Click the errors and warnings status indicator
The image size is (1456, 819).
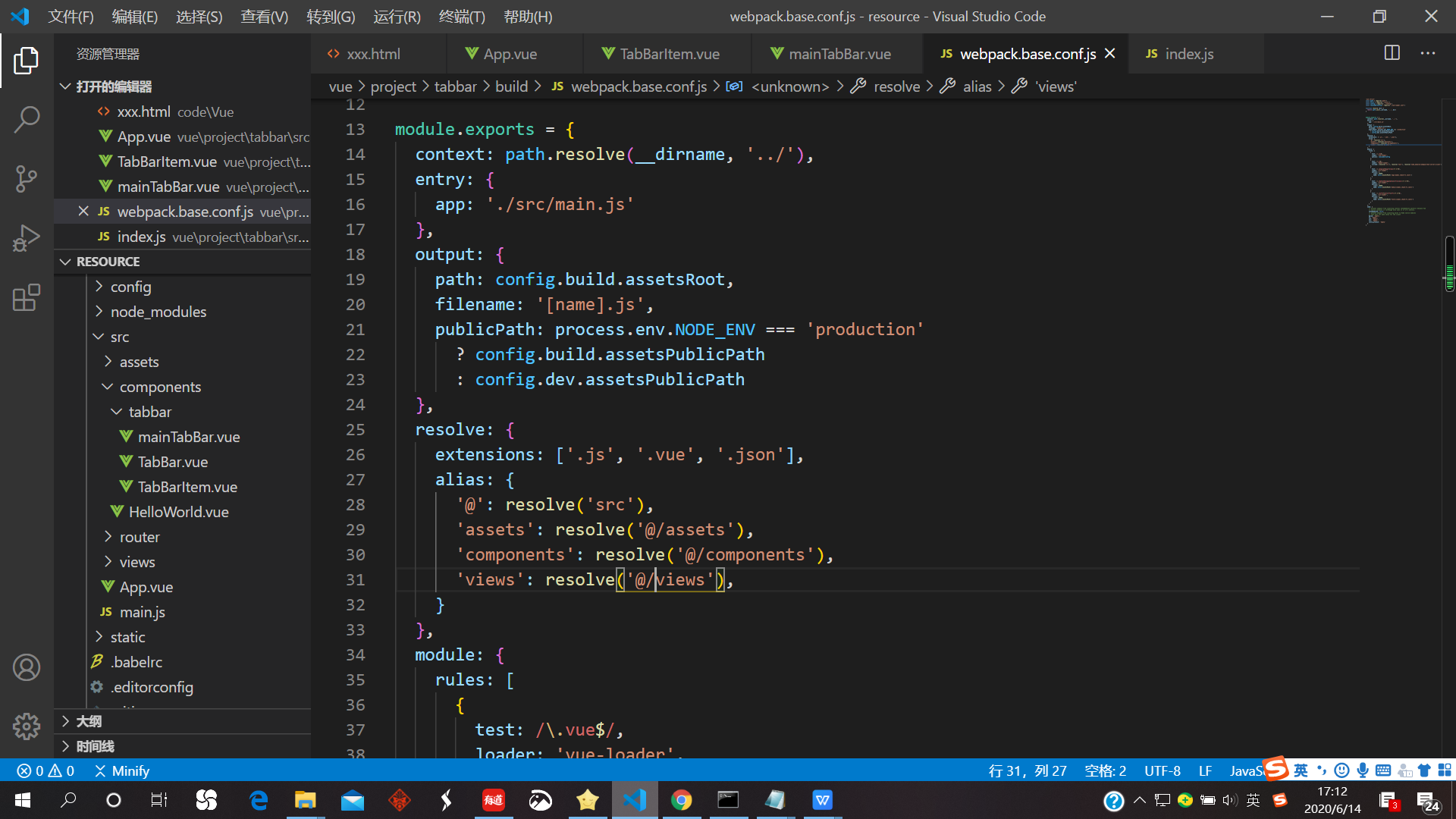click(45, 770)
